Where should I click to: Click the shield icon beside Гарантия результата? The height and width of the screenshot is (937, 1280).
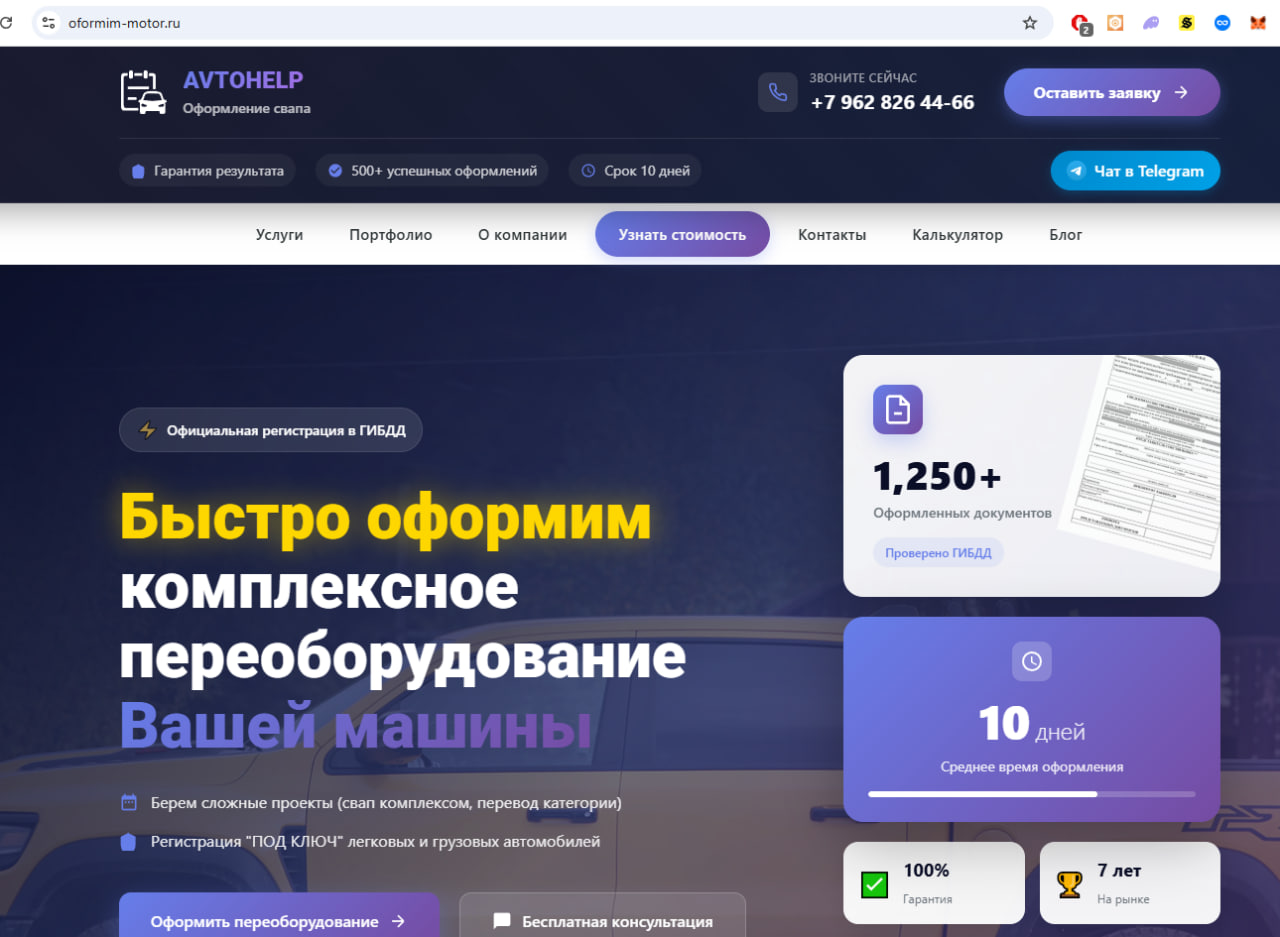click(137, 170)
